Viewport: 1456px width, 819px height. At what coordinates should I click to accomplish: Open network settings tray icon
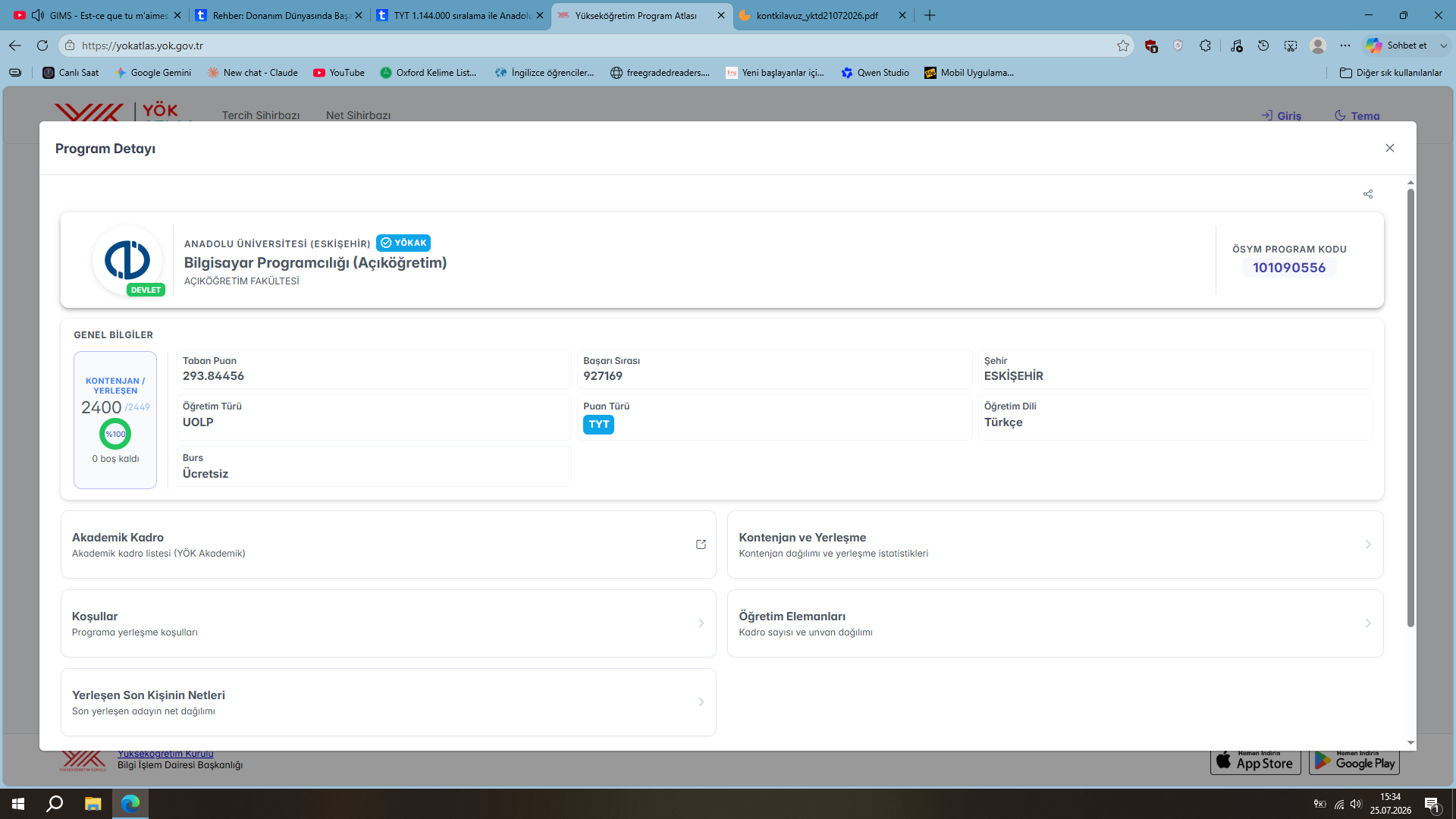(x=1339, y=804)
